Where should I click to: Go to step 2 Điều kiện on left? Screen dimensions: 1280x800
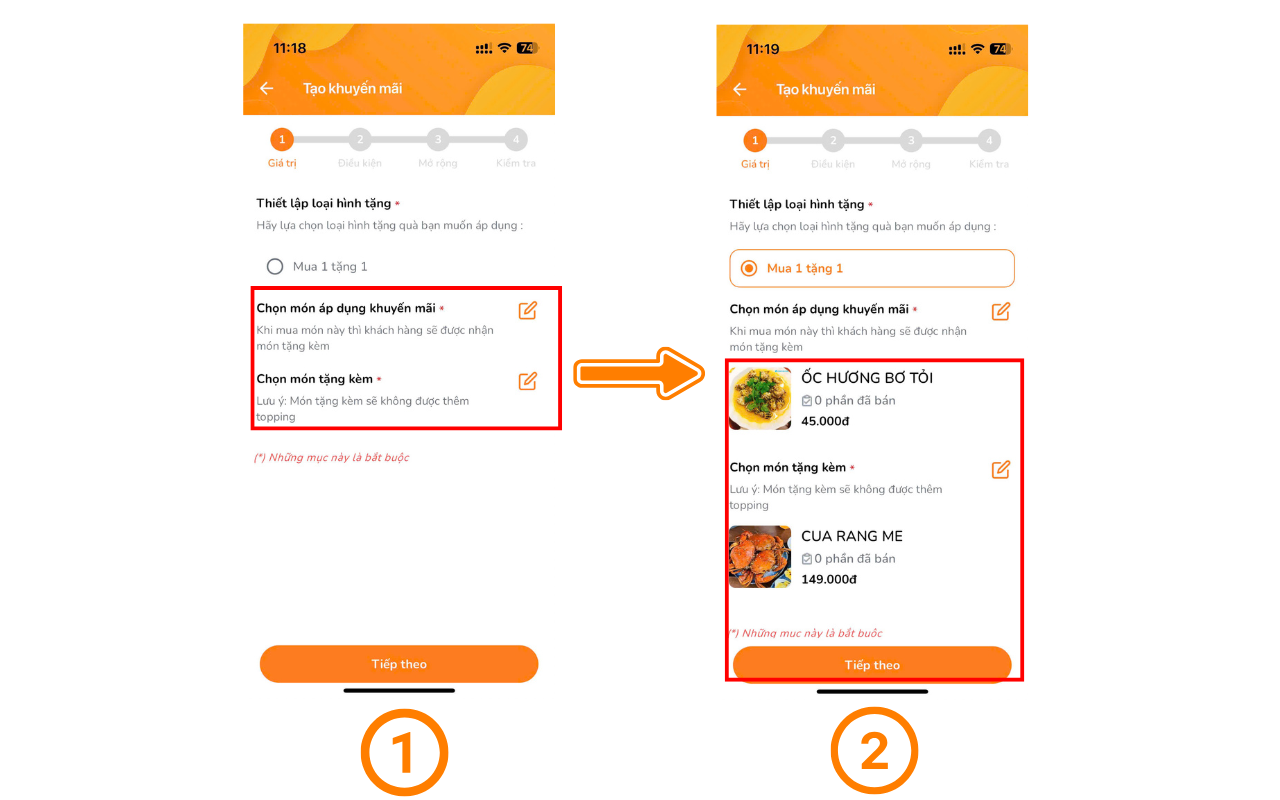click(359, 140)
